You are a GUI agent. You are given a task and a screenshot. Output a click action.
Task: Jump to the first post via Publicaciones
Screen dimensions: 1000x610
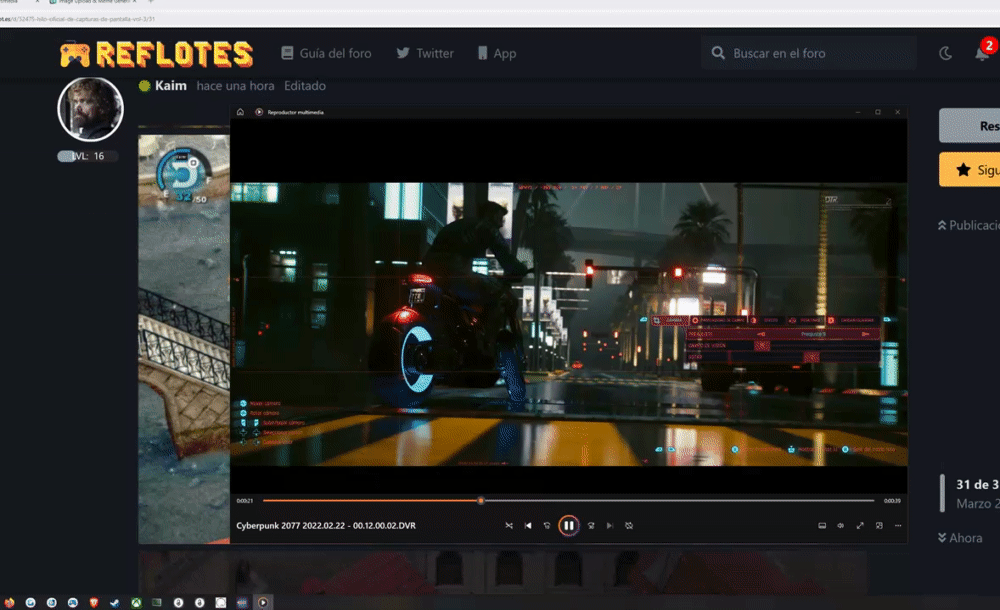pos(968,225)
